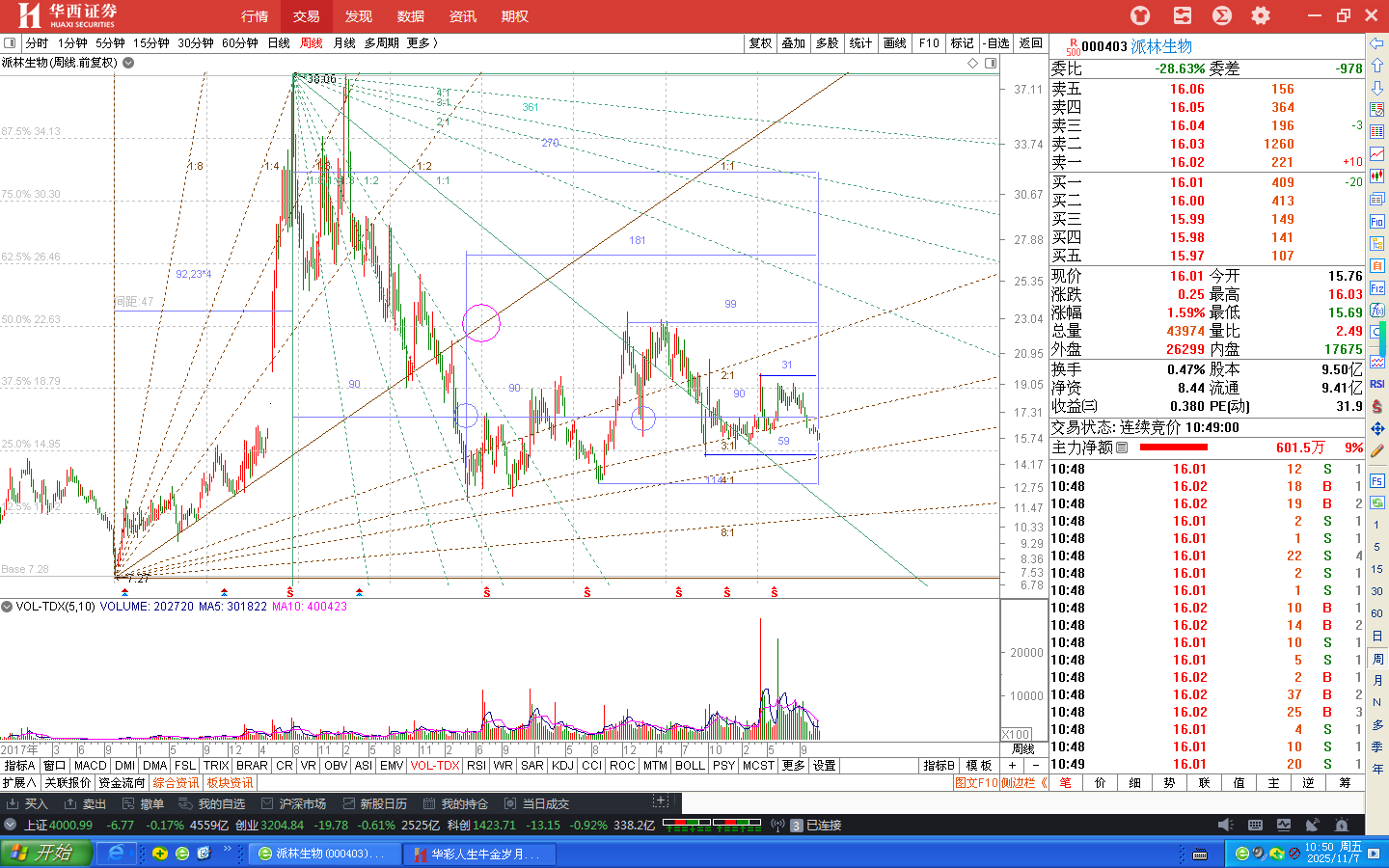Open 我的自选 watchlist
Screen dimensions: 1389x868
tap(211, 803)
